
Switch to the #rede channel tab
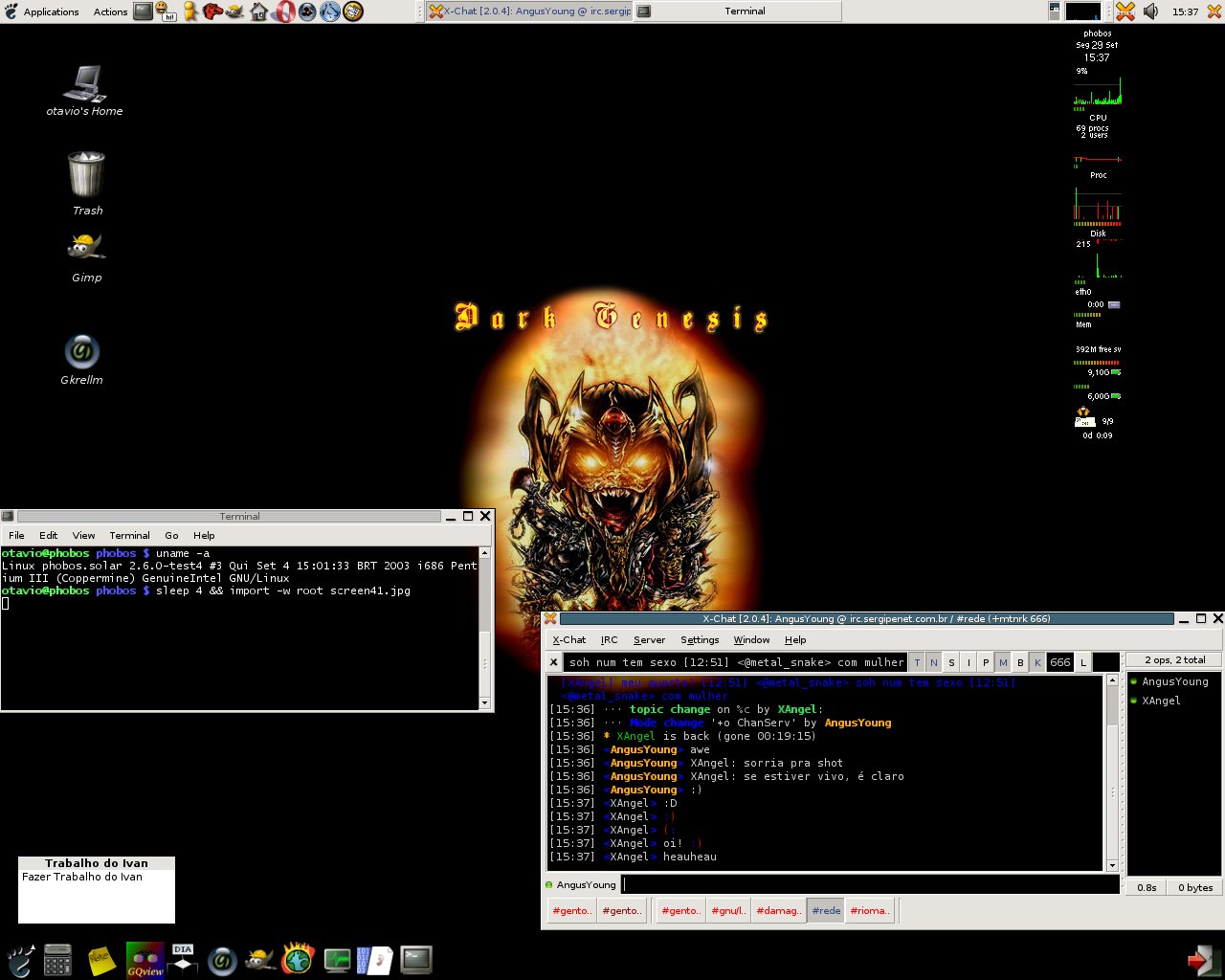point(826,910)
